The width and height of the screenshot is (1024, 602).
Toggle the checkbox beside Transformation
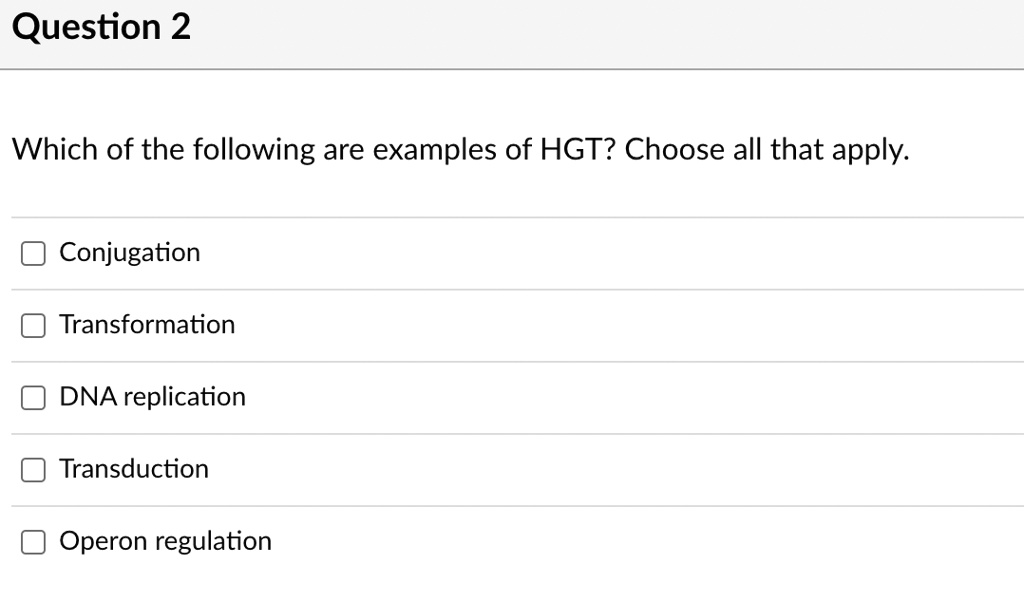click(x=33, y=325)
